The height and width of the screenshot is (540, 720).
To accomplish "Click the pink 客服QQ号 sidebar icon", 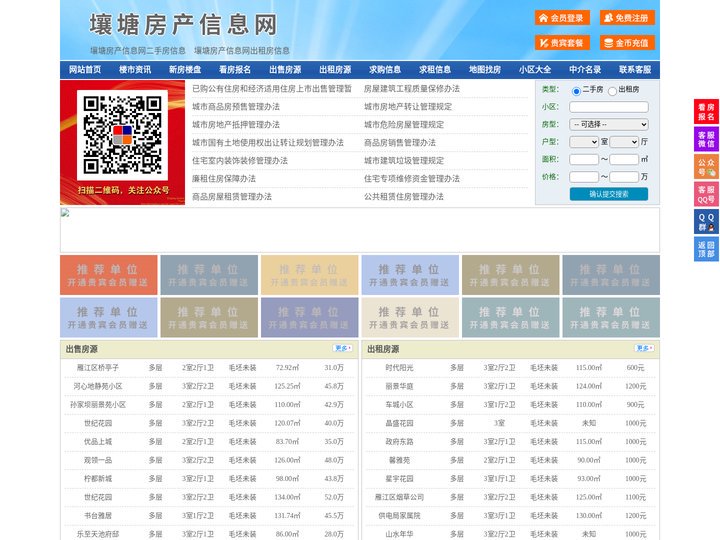I will [706, 194].
